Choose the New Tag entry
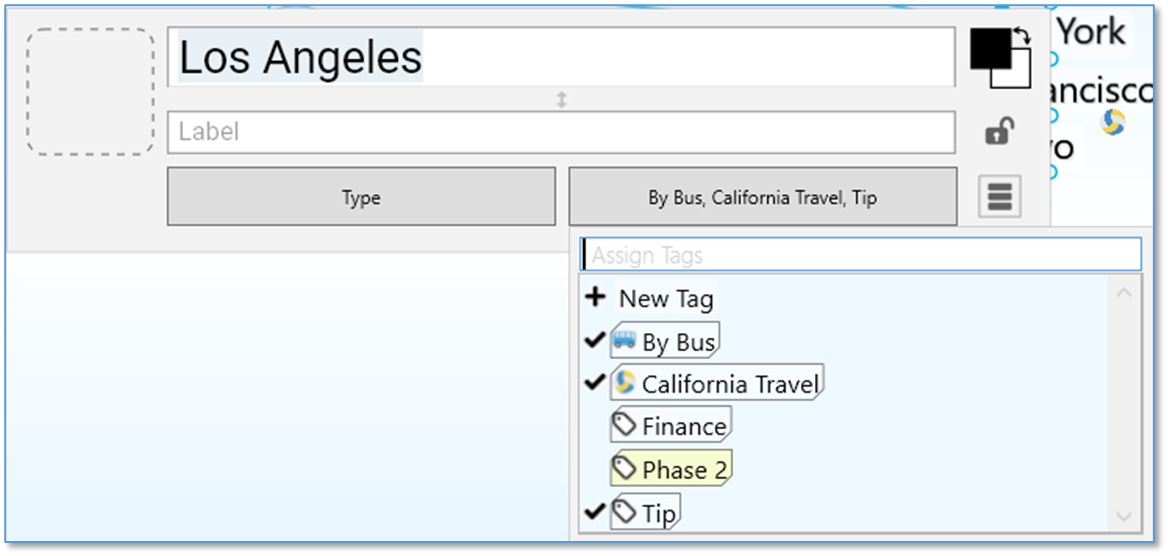The width and height of the screenshot is (1168, 556). [665, 298]
